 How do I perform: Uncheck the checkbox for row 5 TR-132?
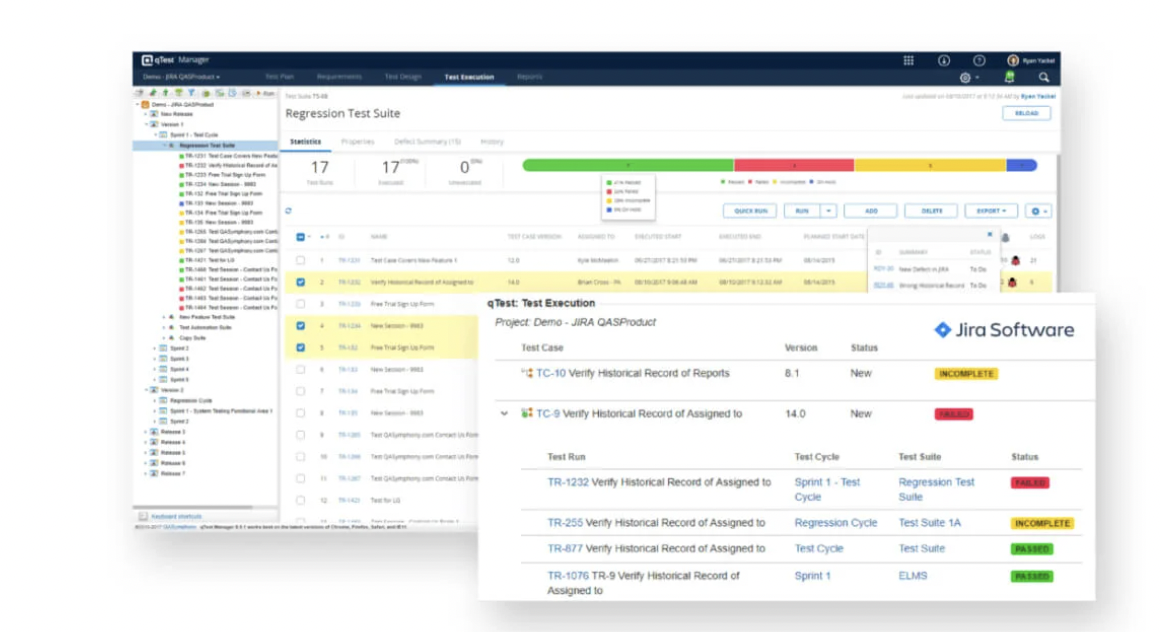coord(300,347)
